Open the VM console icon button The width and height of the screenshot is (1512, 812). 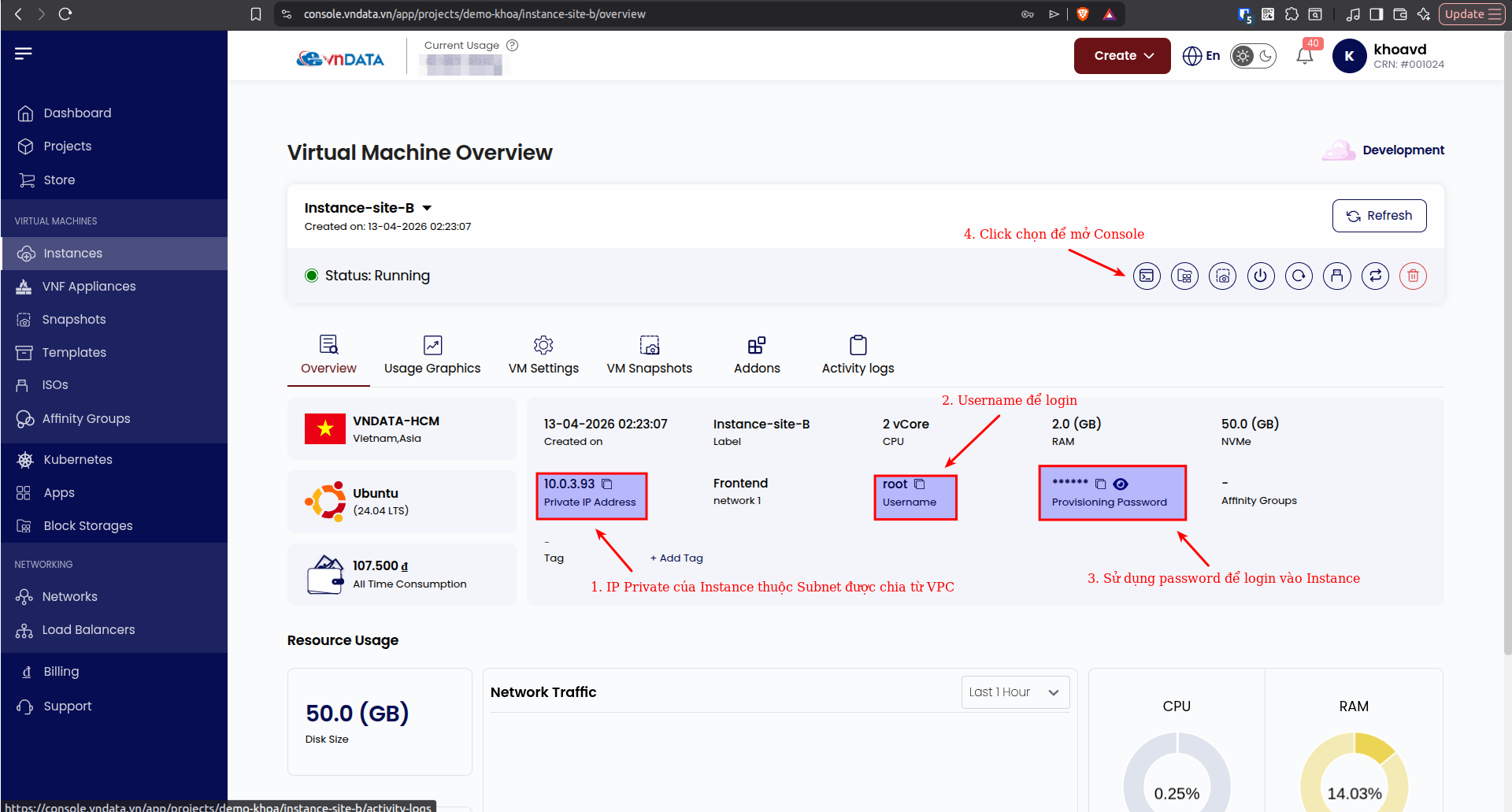click(x=1147, y=276)
